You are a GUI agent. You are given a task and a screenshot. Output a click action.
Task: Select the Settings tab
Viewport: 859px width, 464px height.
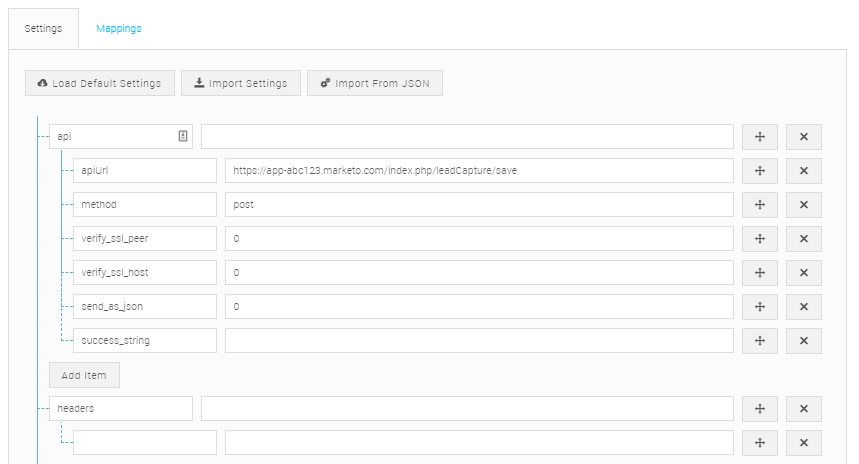(43, 29)
